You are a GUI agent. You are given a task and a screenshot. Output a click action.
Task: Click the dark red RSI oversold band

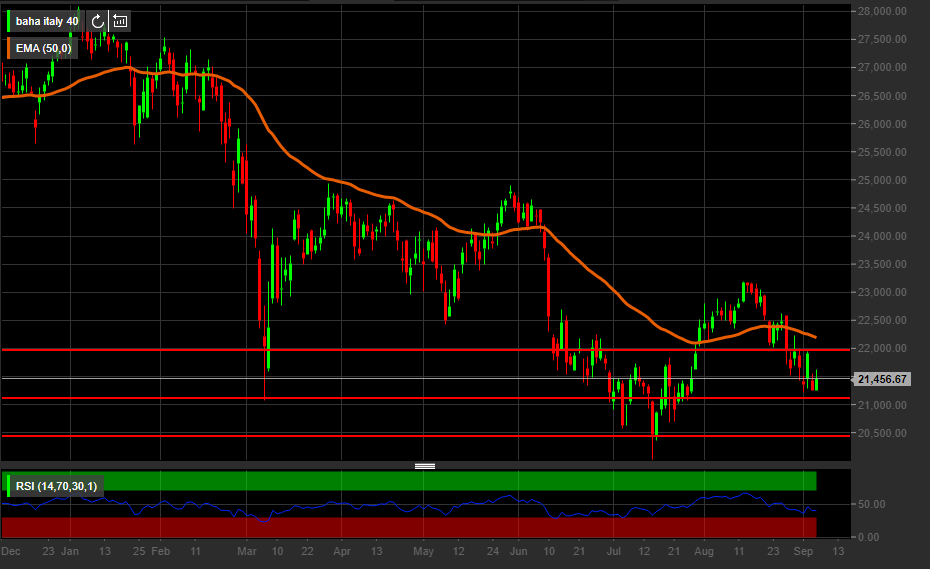point(409,527)
